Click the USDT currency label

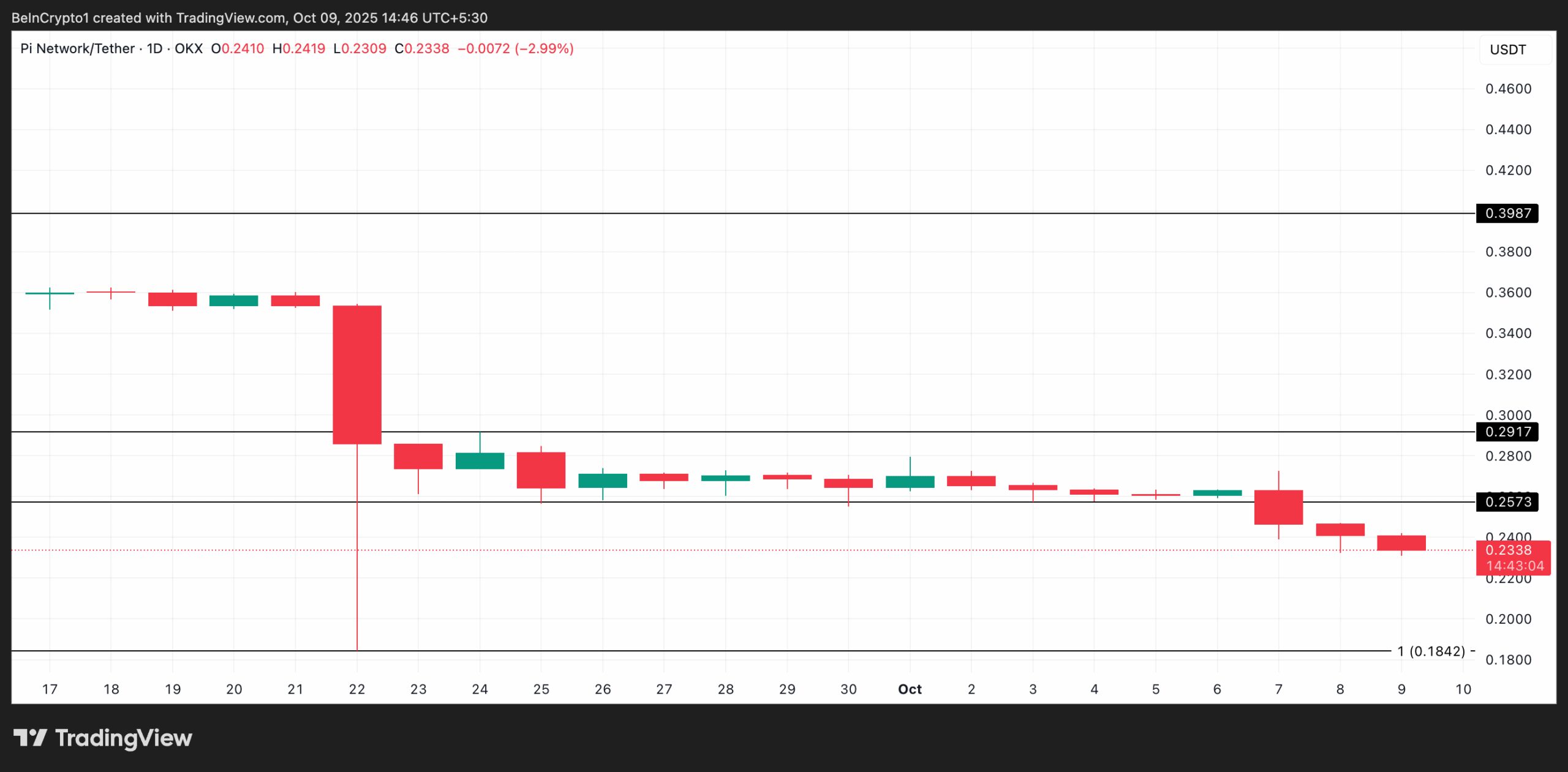click(x=1507, y=50)
